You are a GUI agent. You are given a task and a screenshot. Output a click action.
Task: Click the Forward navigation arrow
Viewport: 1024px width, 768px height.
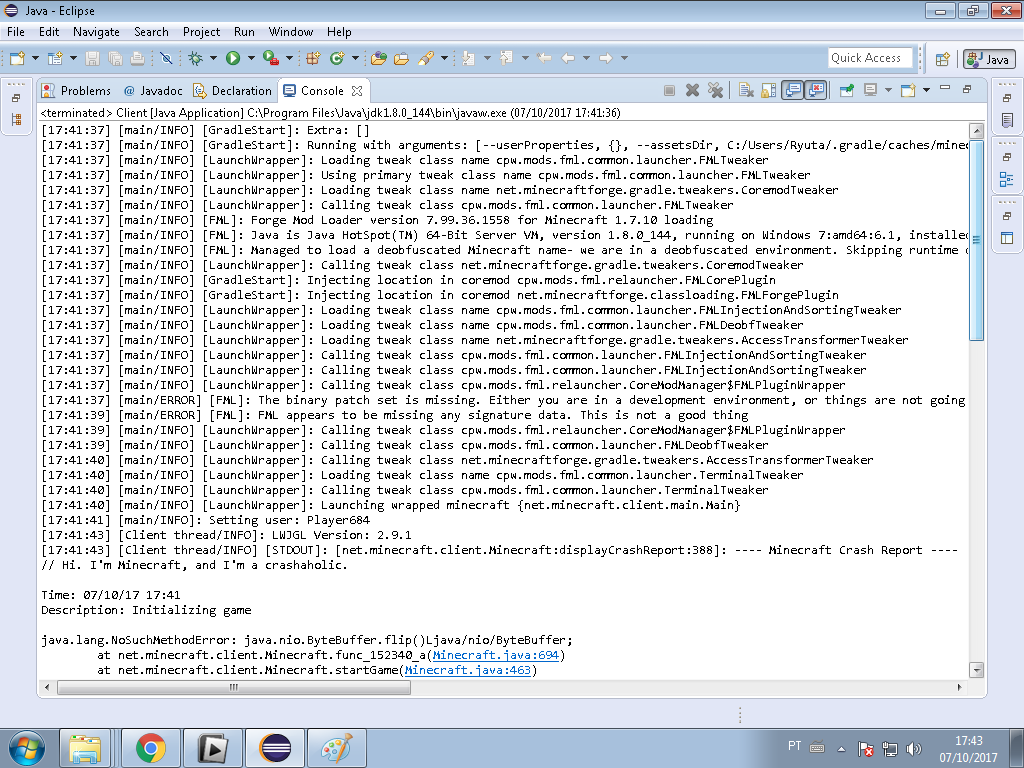pyautogui.click(x=606, y=58)
